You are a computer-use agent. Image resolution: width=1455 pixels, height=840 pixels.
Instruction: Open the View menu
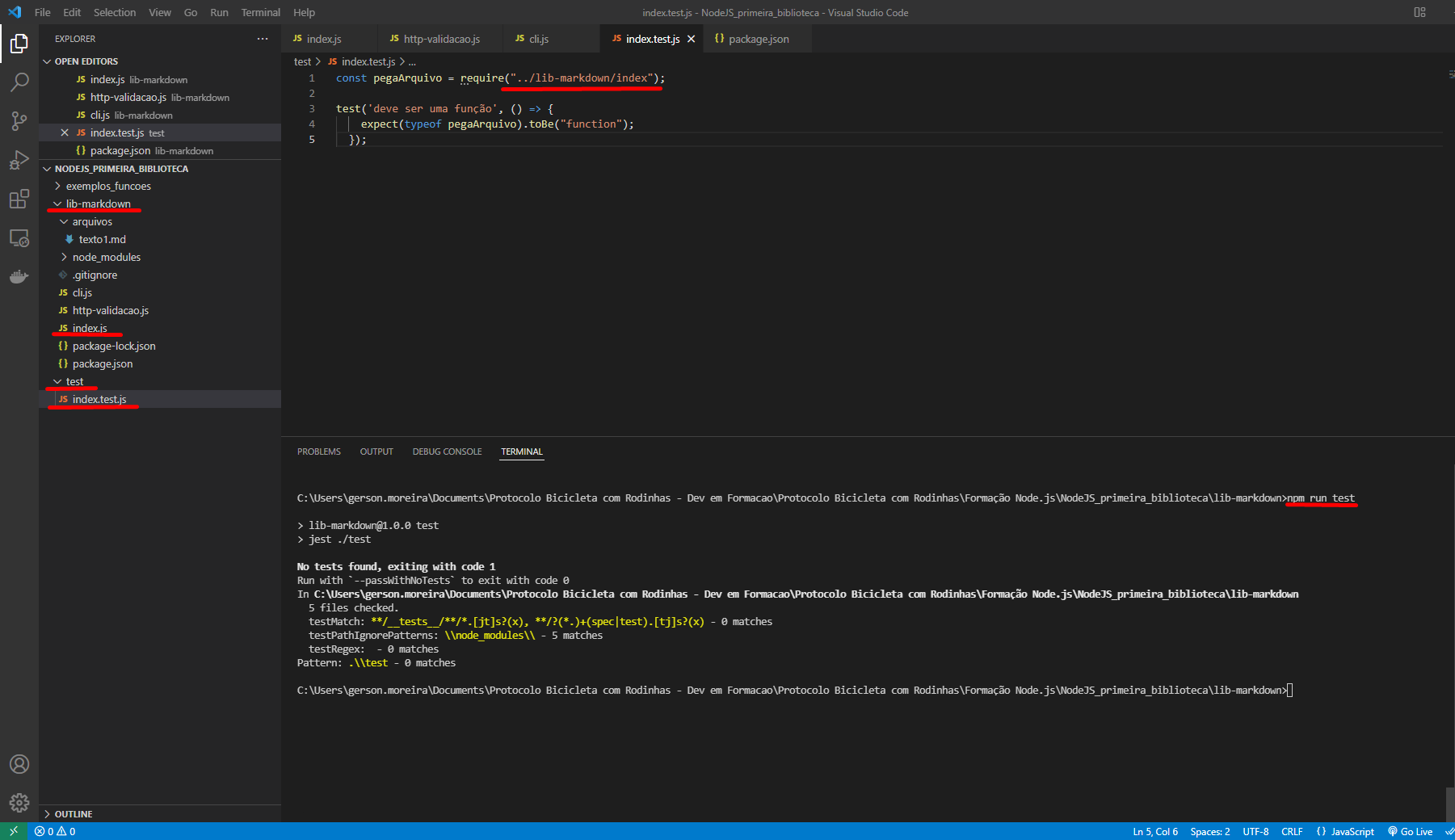coord(160,12)
